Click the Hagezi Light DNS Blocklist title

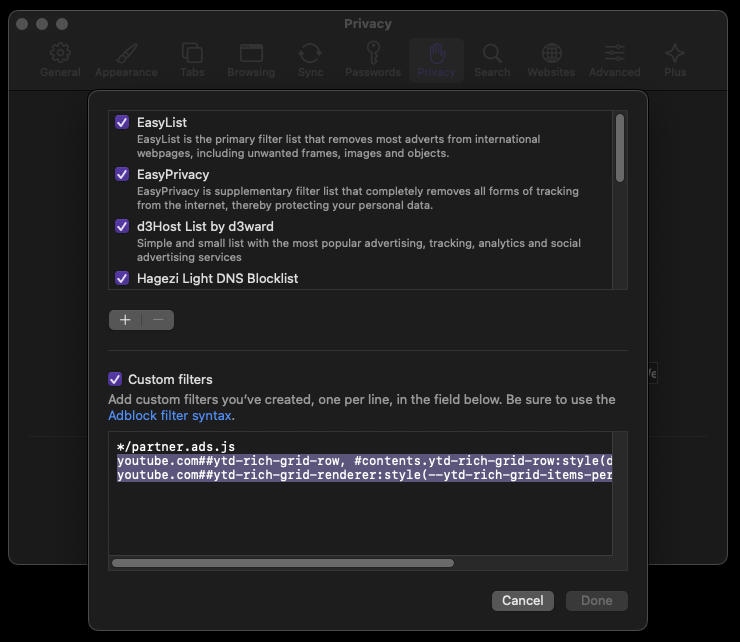pyautogui.click(x=218, y=279)
